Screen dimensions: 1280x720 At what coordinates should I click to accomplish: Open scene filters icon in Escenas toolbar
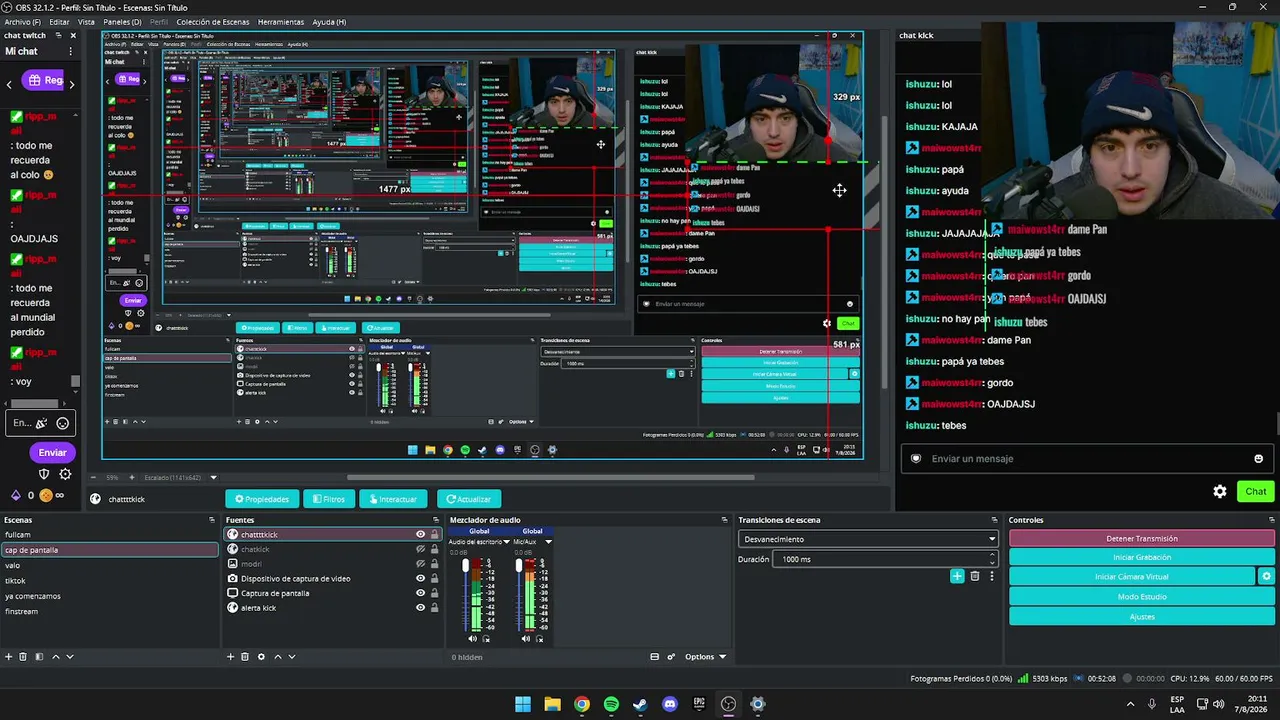(39, 657)
